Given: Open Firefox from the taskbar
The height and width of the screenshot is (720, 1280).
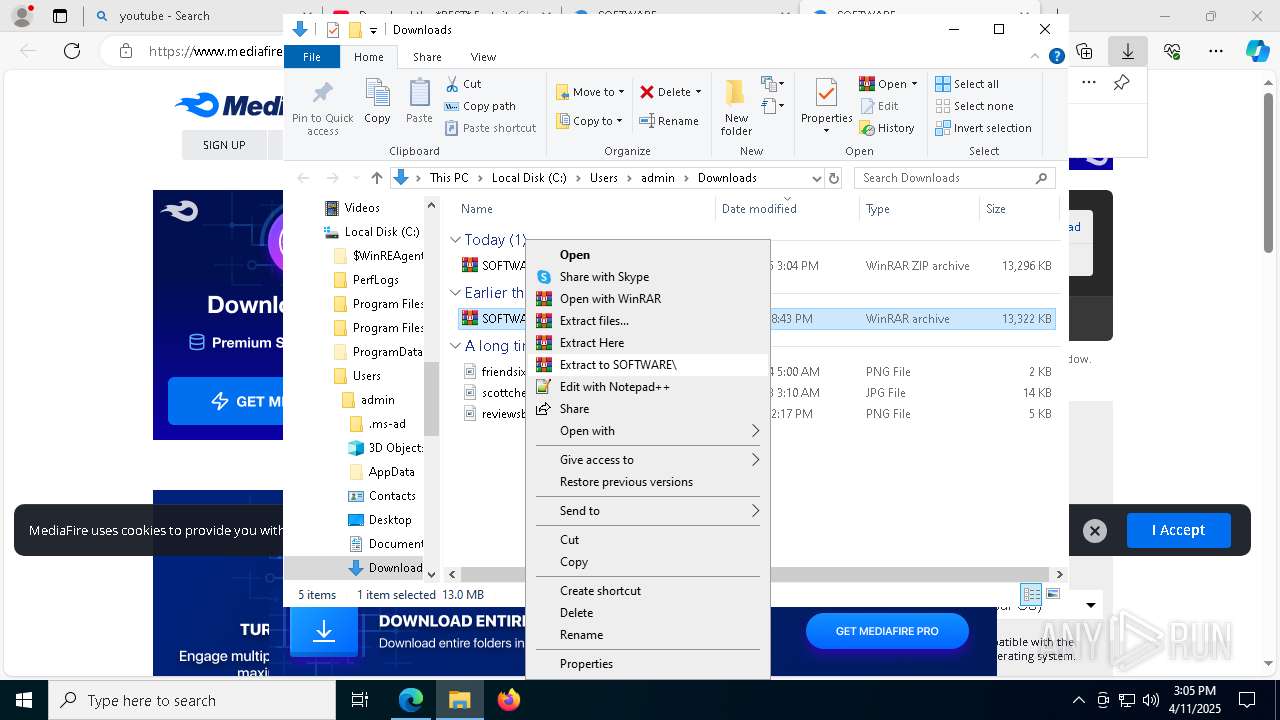Looking at the screenshot, I should tap(509, 700).
